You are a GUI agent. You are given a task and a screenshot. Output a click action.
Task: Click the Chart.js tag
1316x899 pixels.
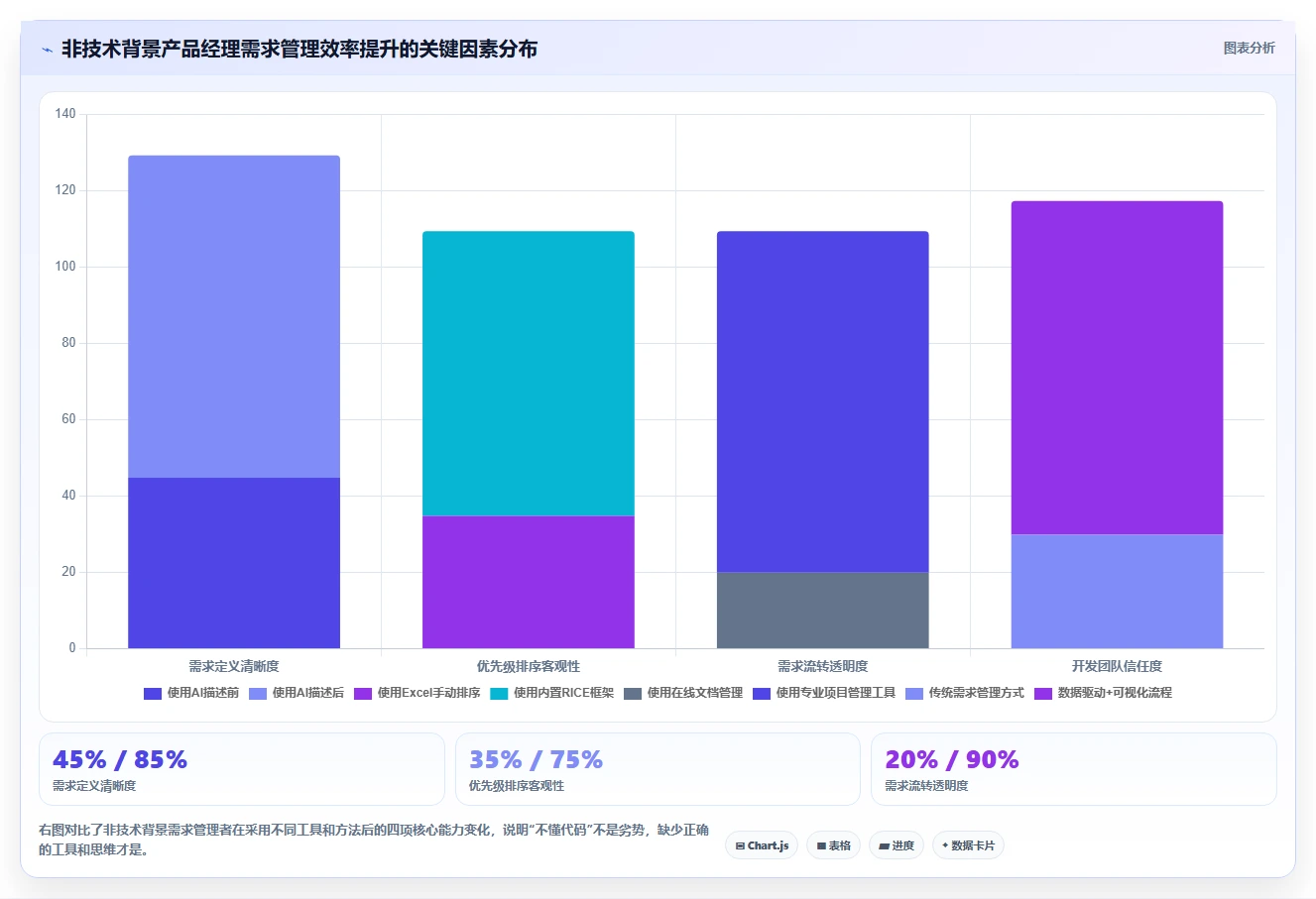762,845
